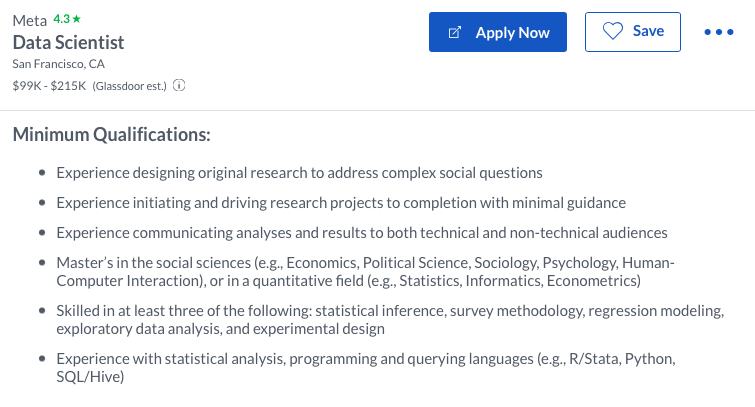755x407 pixels.
Task: Click the bullet about driving research projects
Action: tap(341, 202)
